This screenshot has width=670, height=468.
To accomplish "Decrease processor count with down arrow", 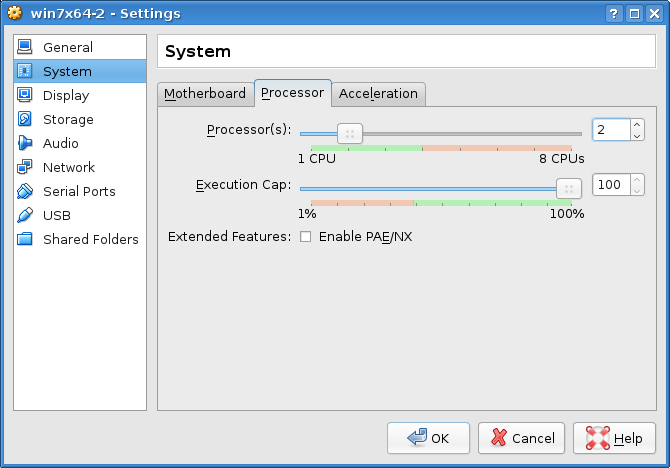I will point(638,135).
